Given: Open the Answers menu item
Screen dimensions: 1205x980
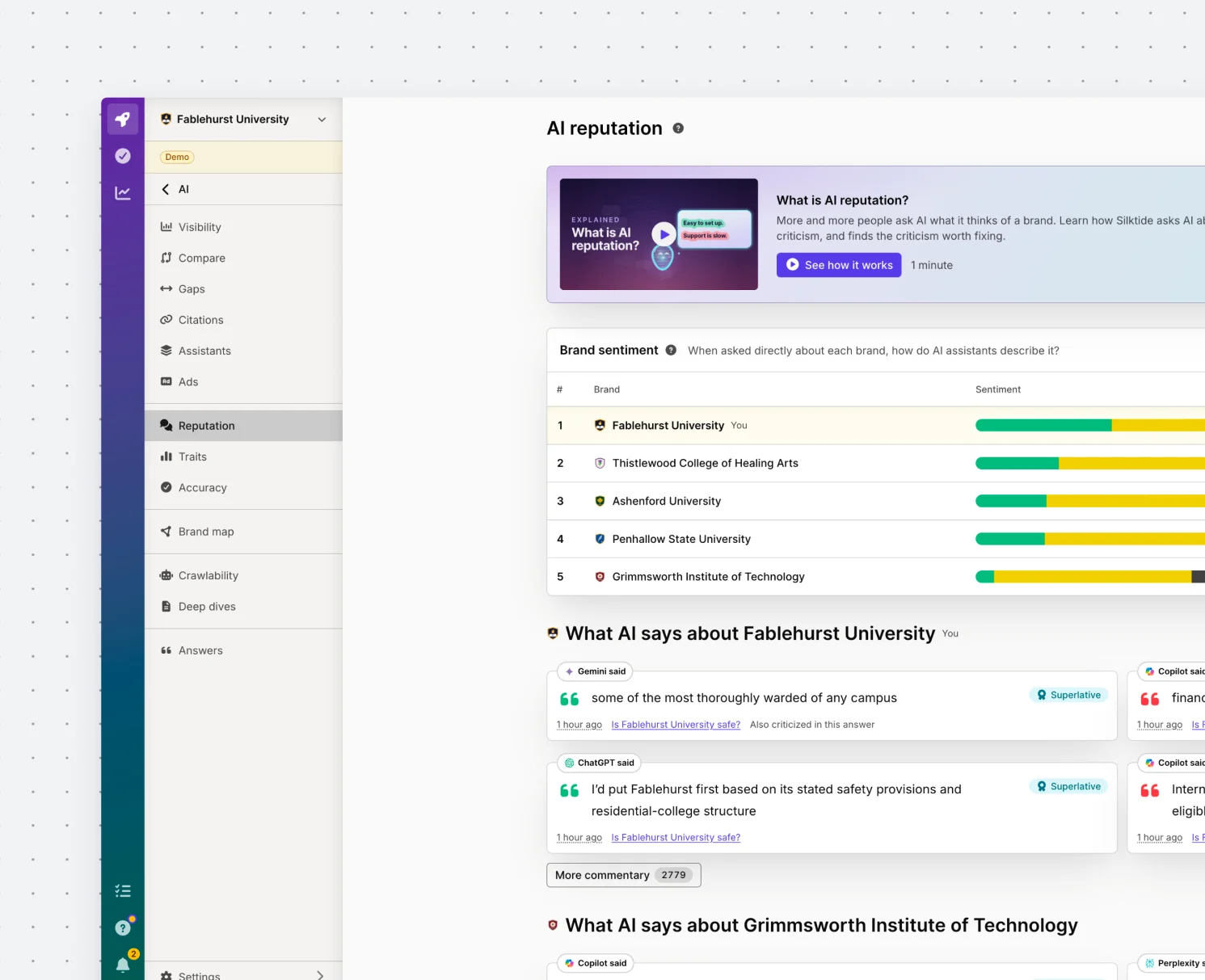Looking at the screenshot, I should coord(243,650).
